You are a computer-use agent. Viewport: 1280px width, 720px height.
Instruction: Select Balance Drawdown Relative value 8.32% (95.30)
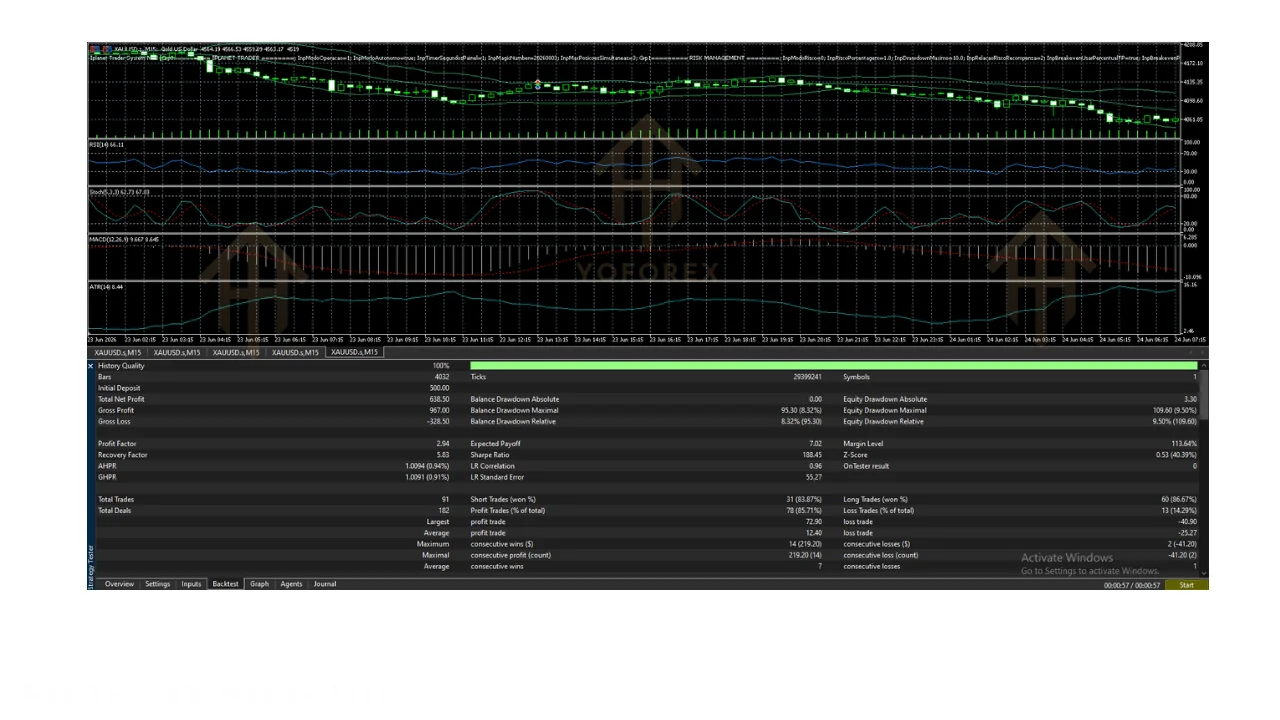[801, 421]
